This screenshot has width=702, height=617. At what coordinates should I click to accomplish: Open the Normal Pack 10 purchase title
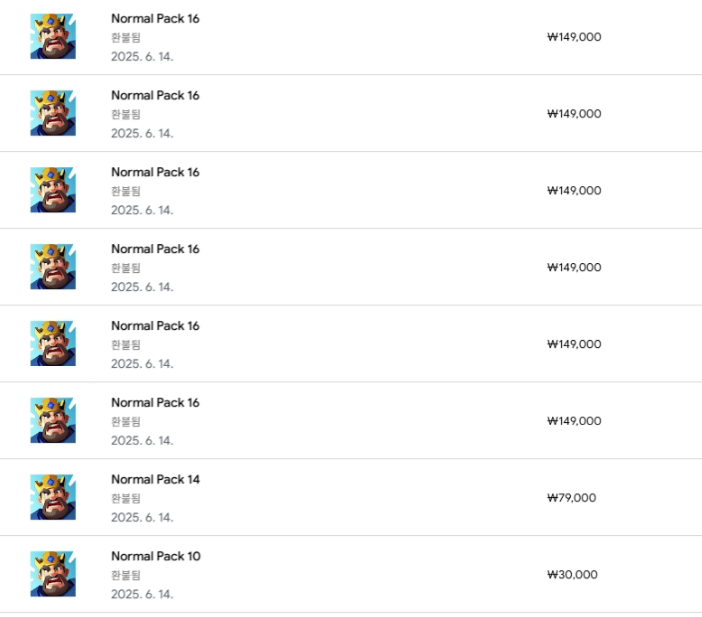pos(155,556)
